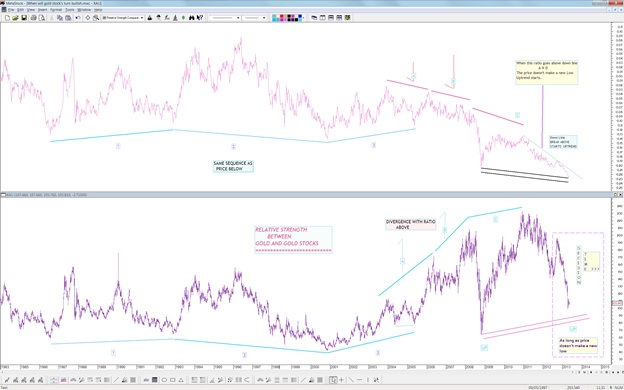The width and height of the screenshot is (624, 390).
Task: Click the 11:31 time in status bar
Action: coord(601,387)
